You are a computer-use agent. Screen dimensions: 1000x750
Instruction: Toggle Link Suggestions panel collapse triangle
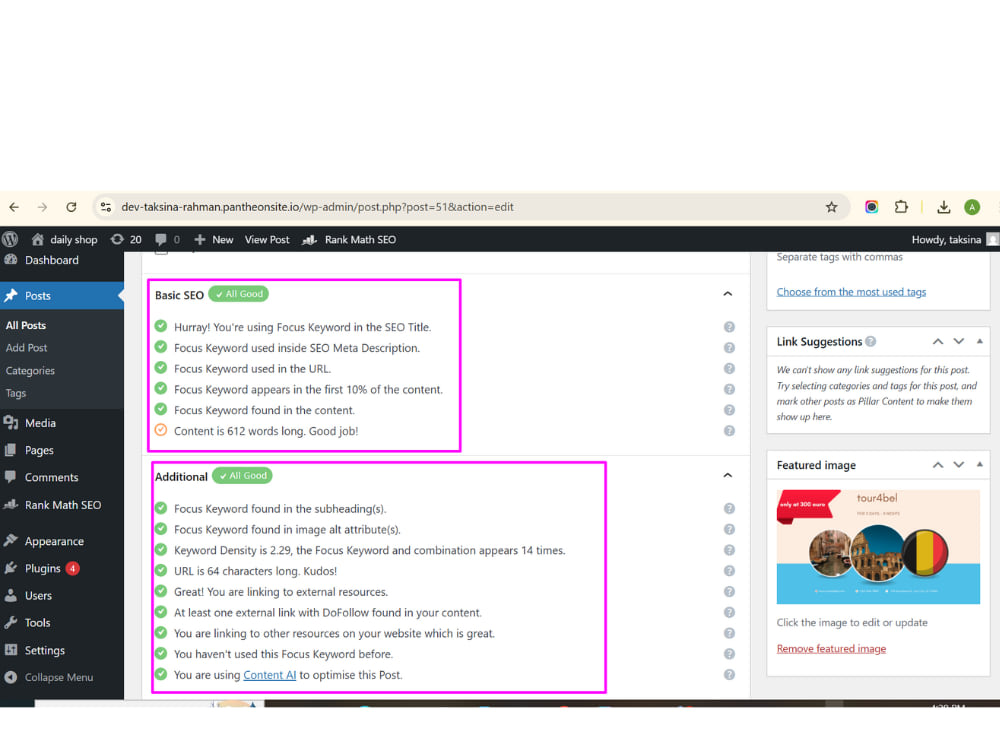[980, 342]
